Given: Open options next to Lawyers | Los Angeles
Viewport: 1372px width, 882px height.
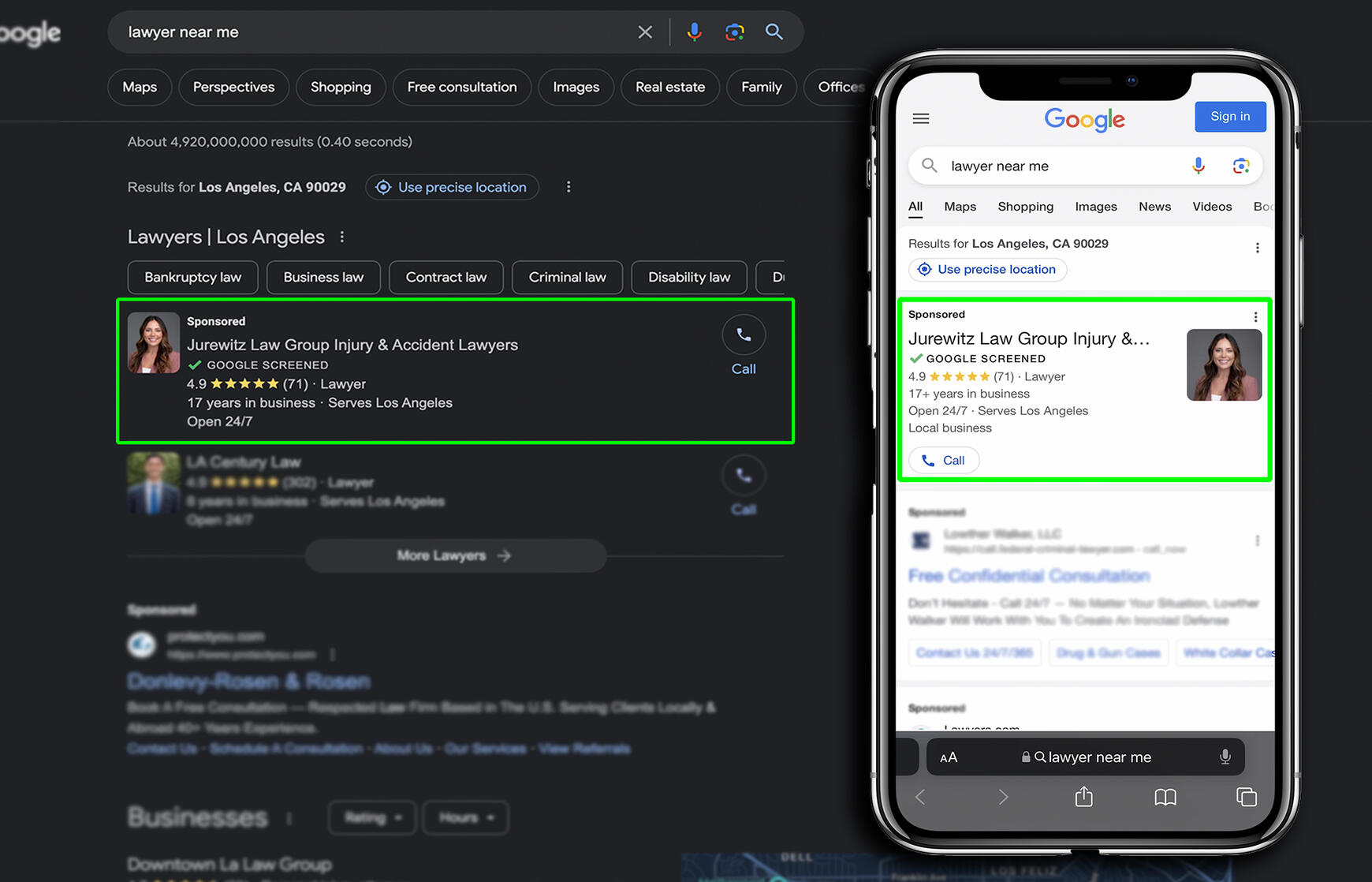Looking at the screenshot, I should [341, 237].
